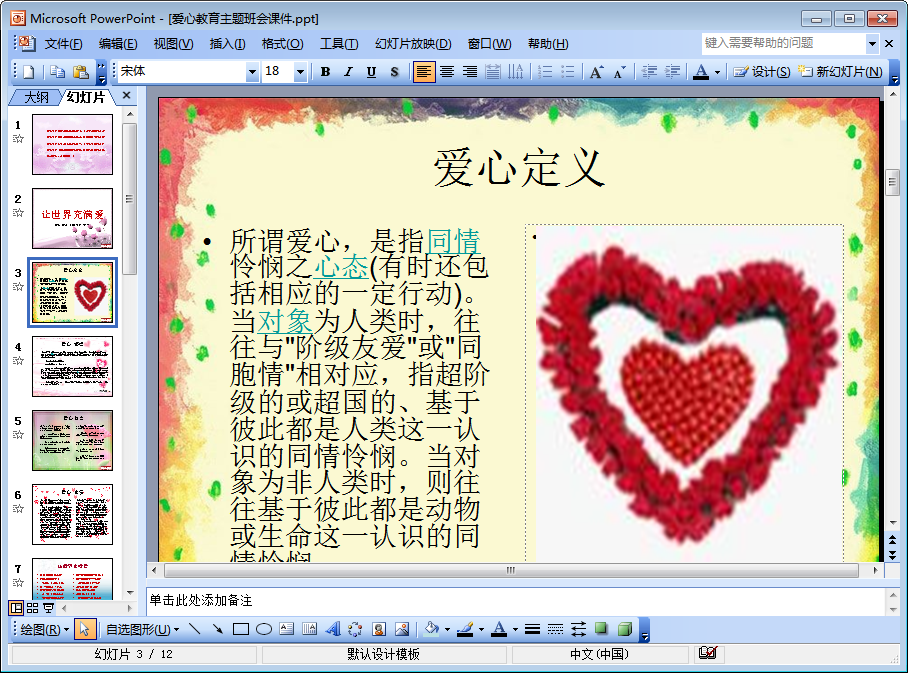Activate the select objects arrow tool
Image resolution: width=908 pixels, height=673 pixels.
click(x=85, y=629)
